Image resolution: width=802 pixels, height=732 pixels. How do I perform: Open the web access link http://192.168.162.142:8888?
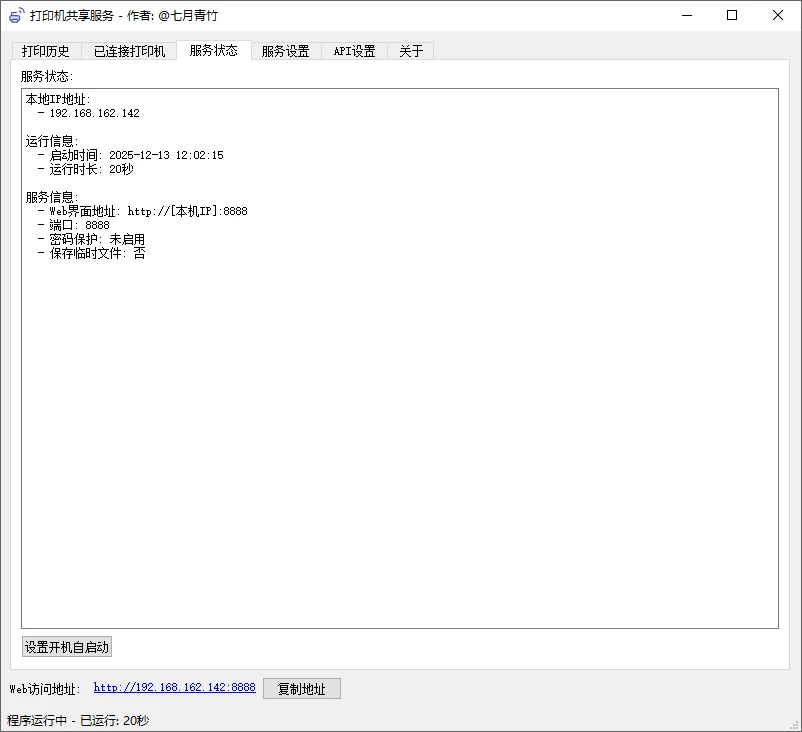[x=174, y=688]
